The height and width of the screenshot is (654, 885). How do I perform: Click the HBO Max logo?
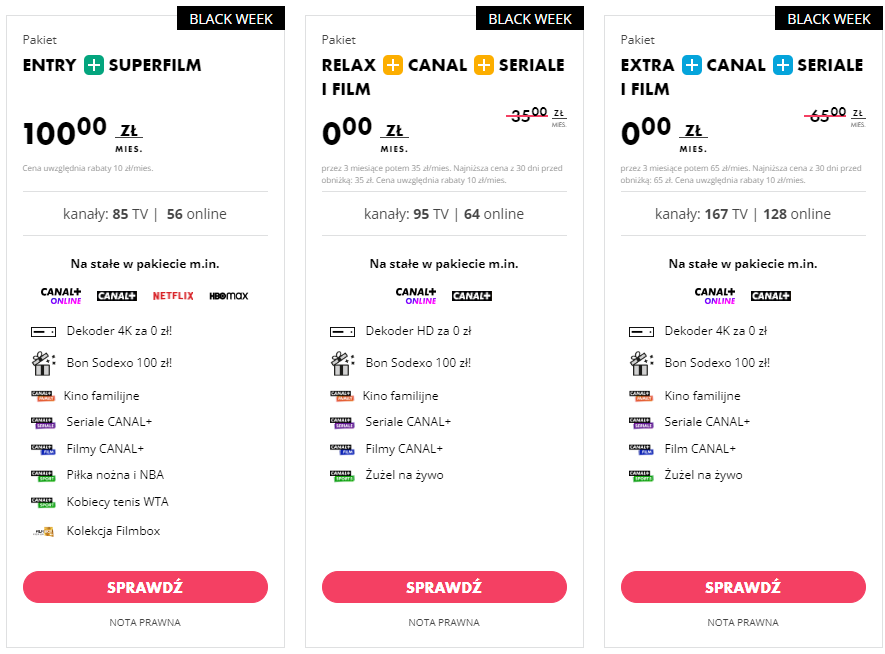pyautogui.click(x=229, y=296)
